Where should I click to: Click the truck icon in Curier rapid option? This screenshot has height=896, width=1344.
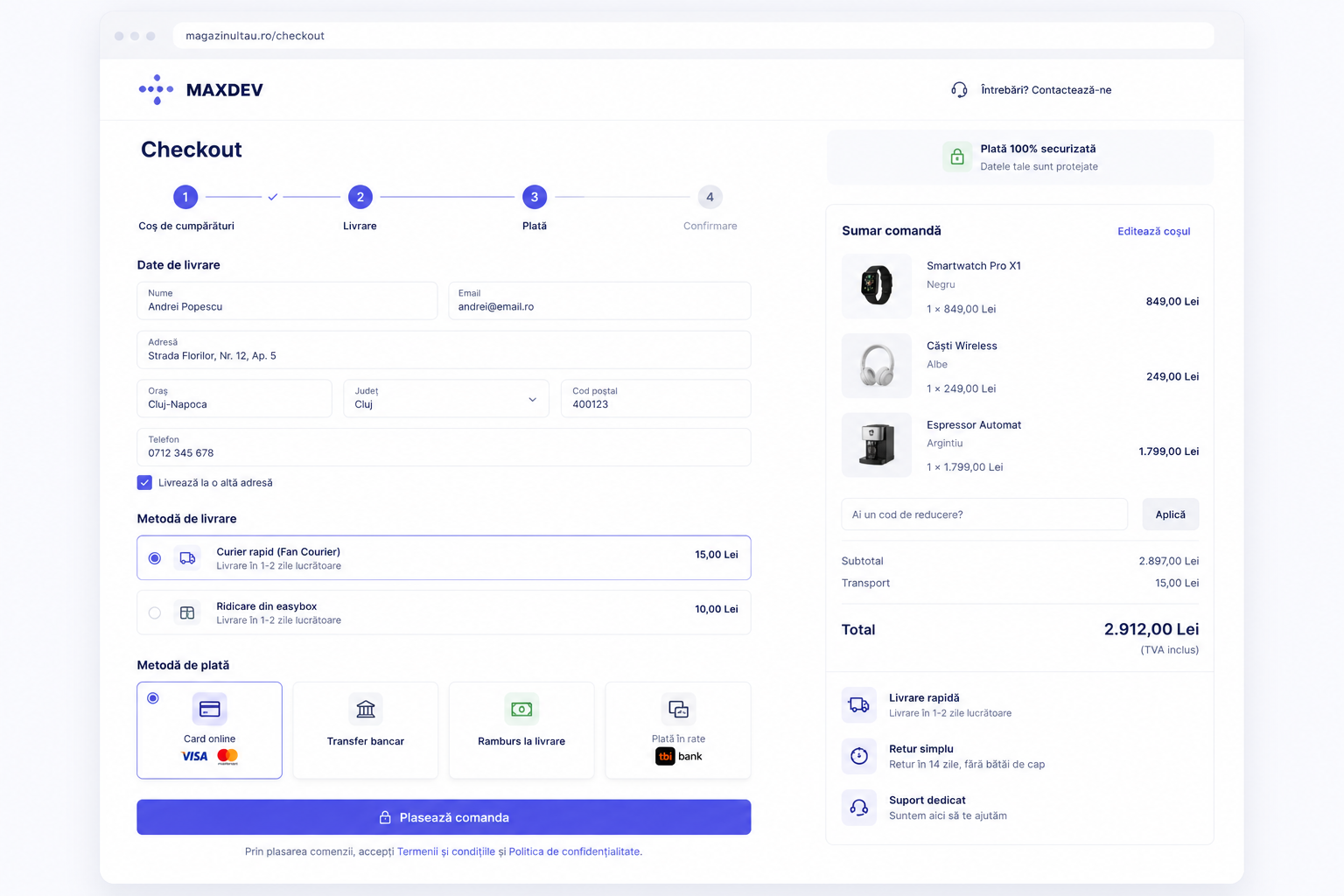(187, 557)
